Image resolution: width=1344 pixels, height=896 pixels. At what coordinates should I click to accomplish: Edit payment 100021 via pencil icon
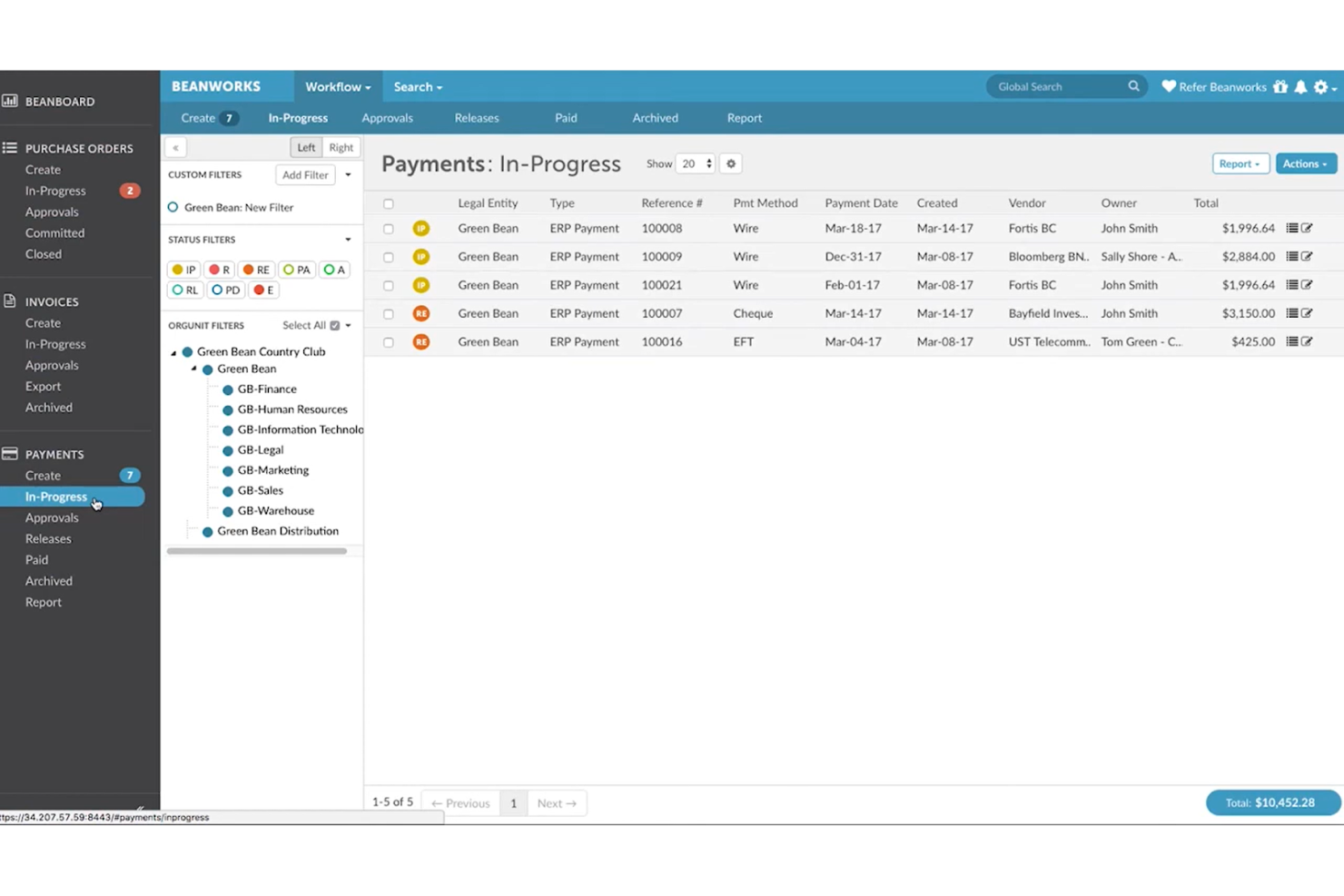1307,284
